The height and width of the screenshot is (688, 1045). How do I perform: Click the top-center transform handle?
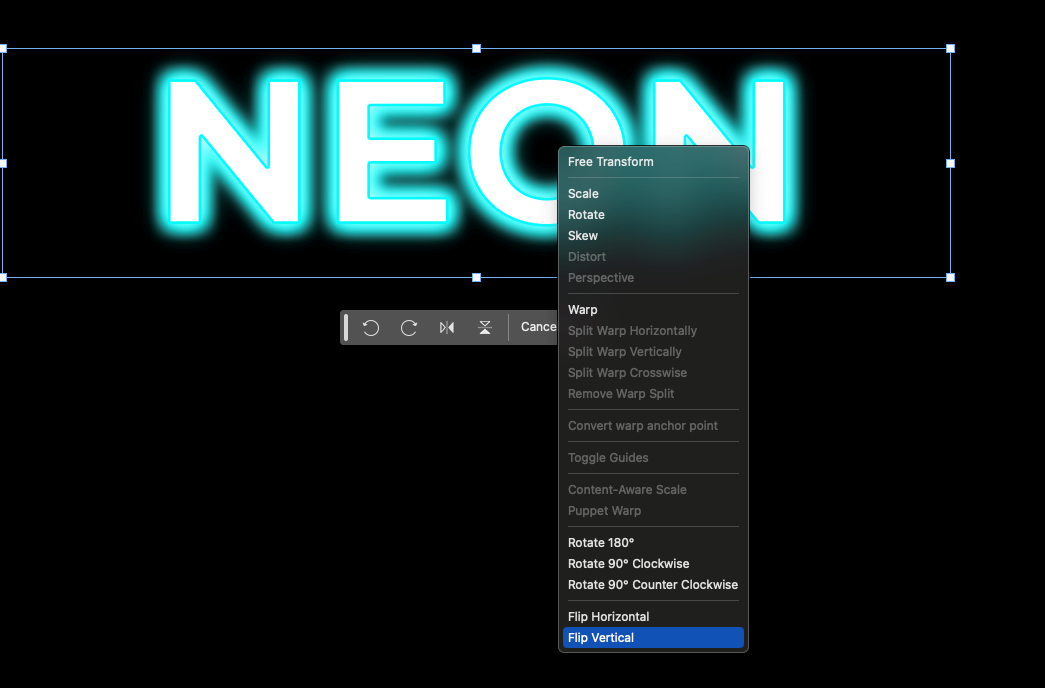point(477,49)
